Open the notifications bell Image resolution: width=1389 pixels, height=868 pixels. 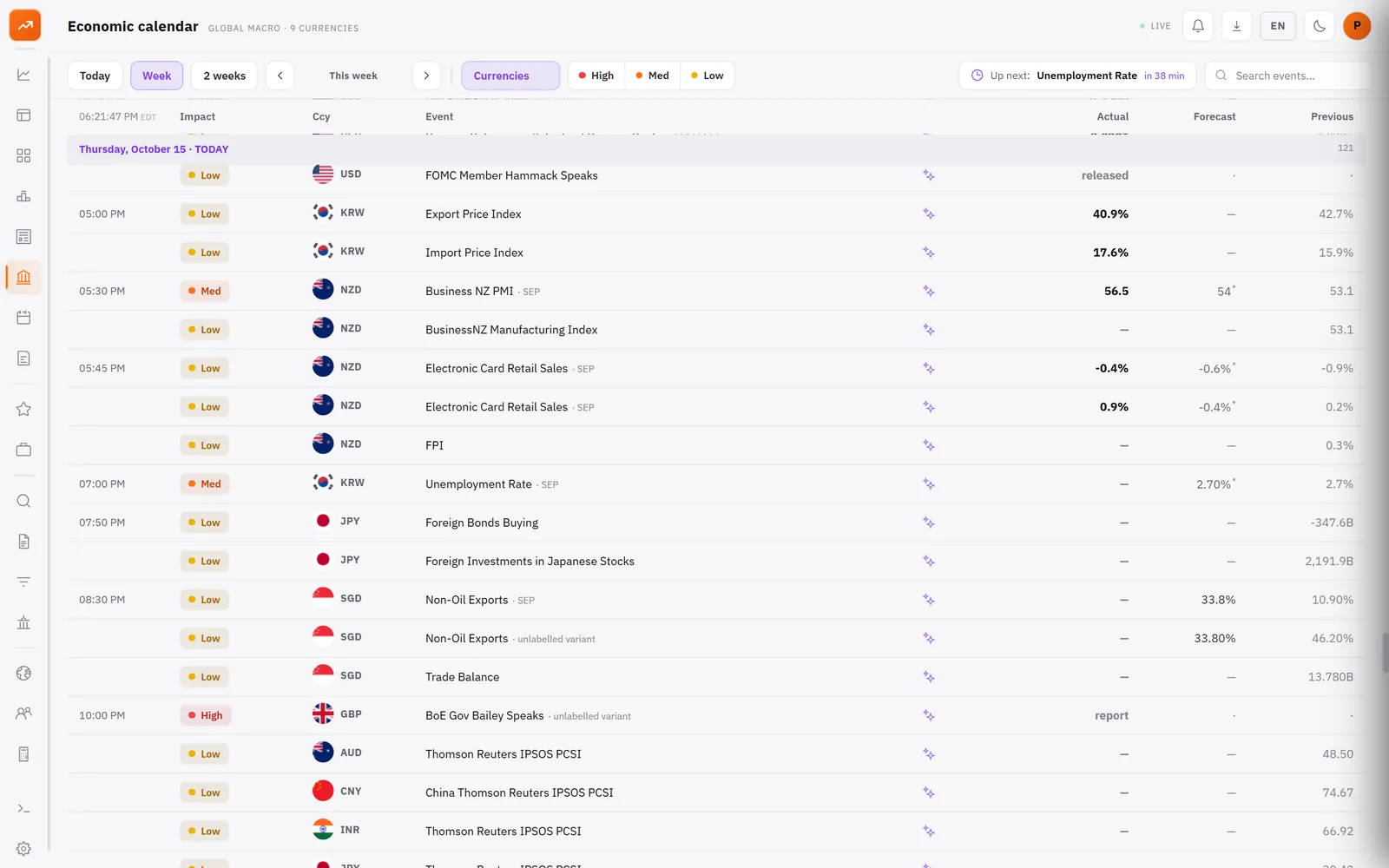1198,26
